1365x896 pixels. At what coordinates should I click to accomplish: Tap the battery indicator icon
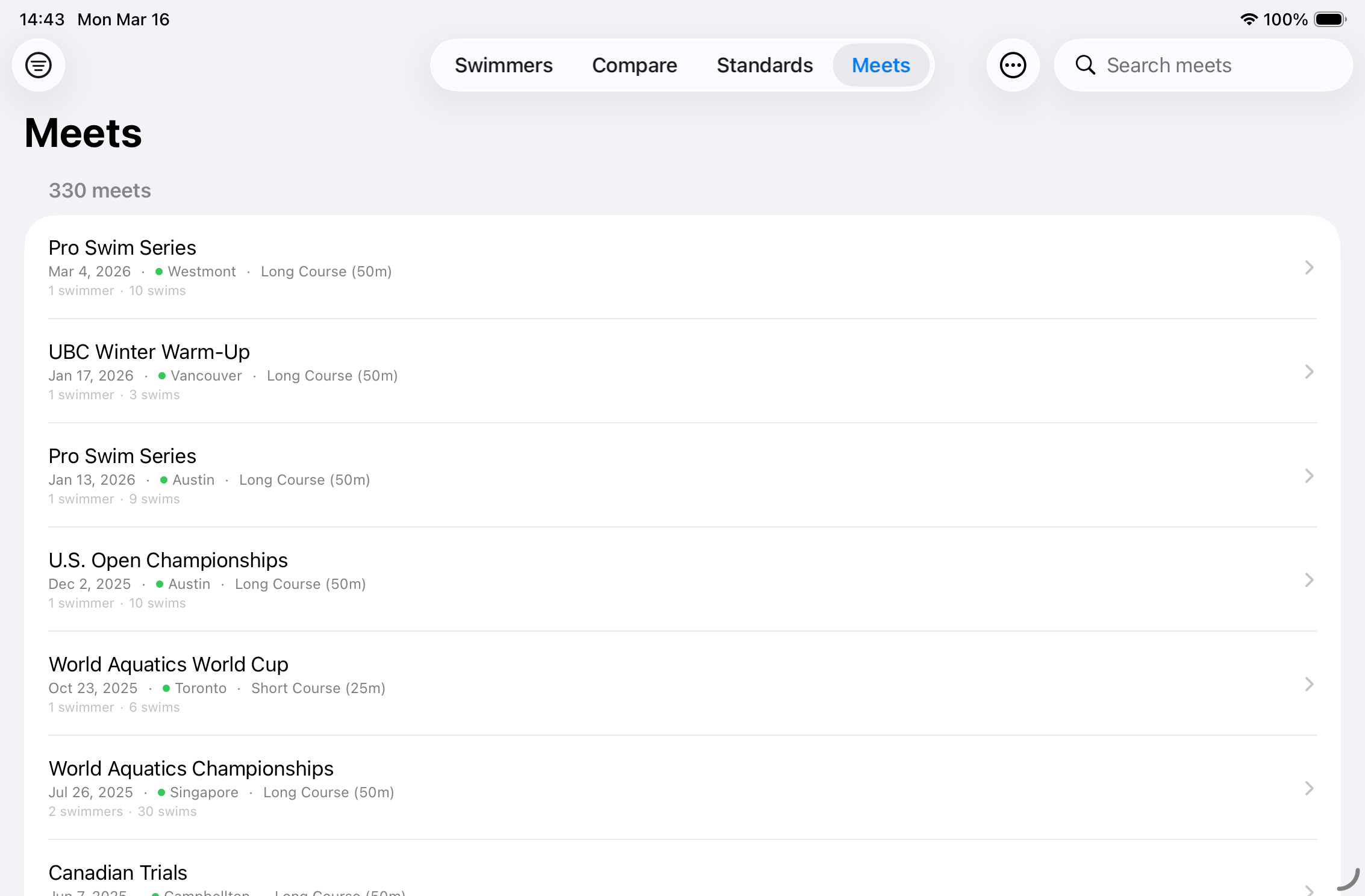point(1329,19)
